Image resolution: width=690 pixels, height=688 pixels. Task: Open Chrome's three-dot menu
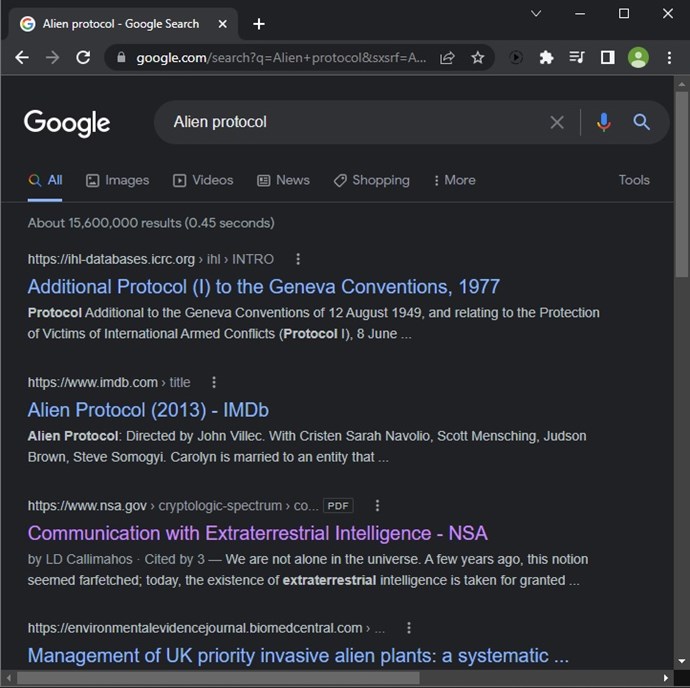(x=669, y=58)
